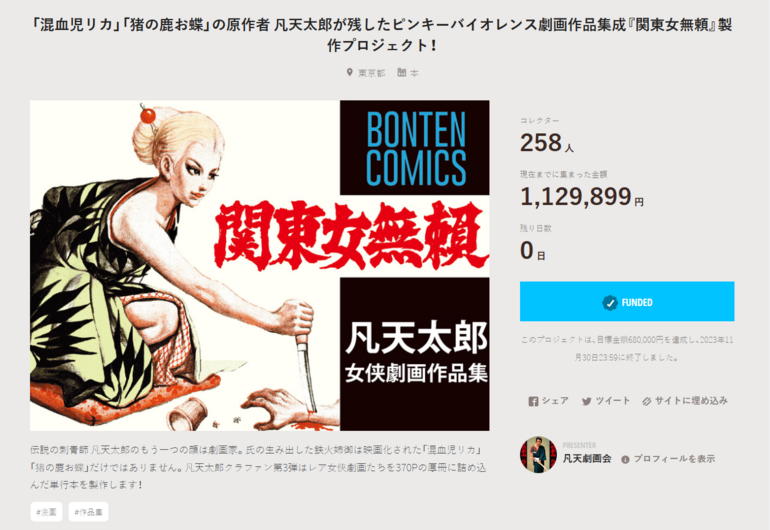Screen dimensions: 770x530
Task: Open the presenter avatar of 凡天劇画会
Action: [538, 454]
